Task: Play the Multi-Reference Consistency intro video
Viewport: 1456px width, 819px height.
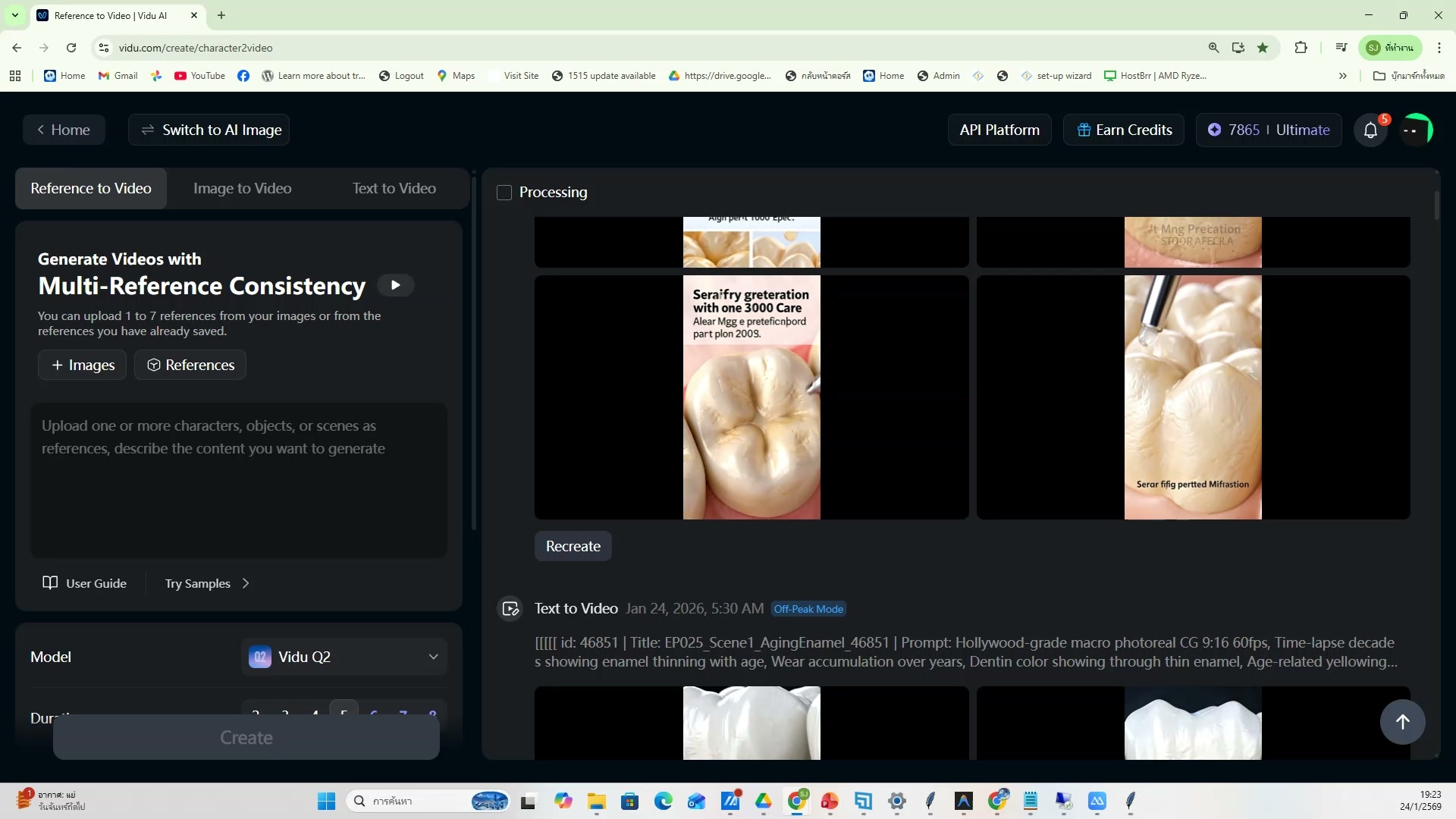Action: click(395, 285)
